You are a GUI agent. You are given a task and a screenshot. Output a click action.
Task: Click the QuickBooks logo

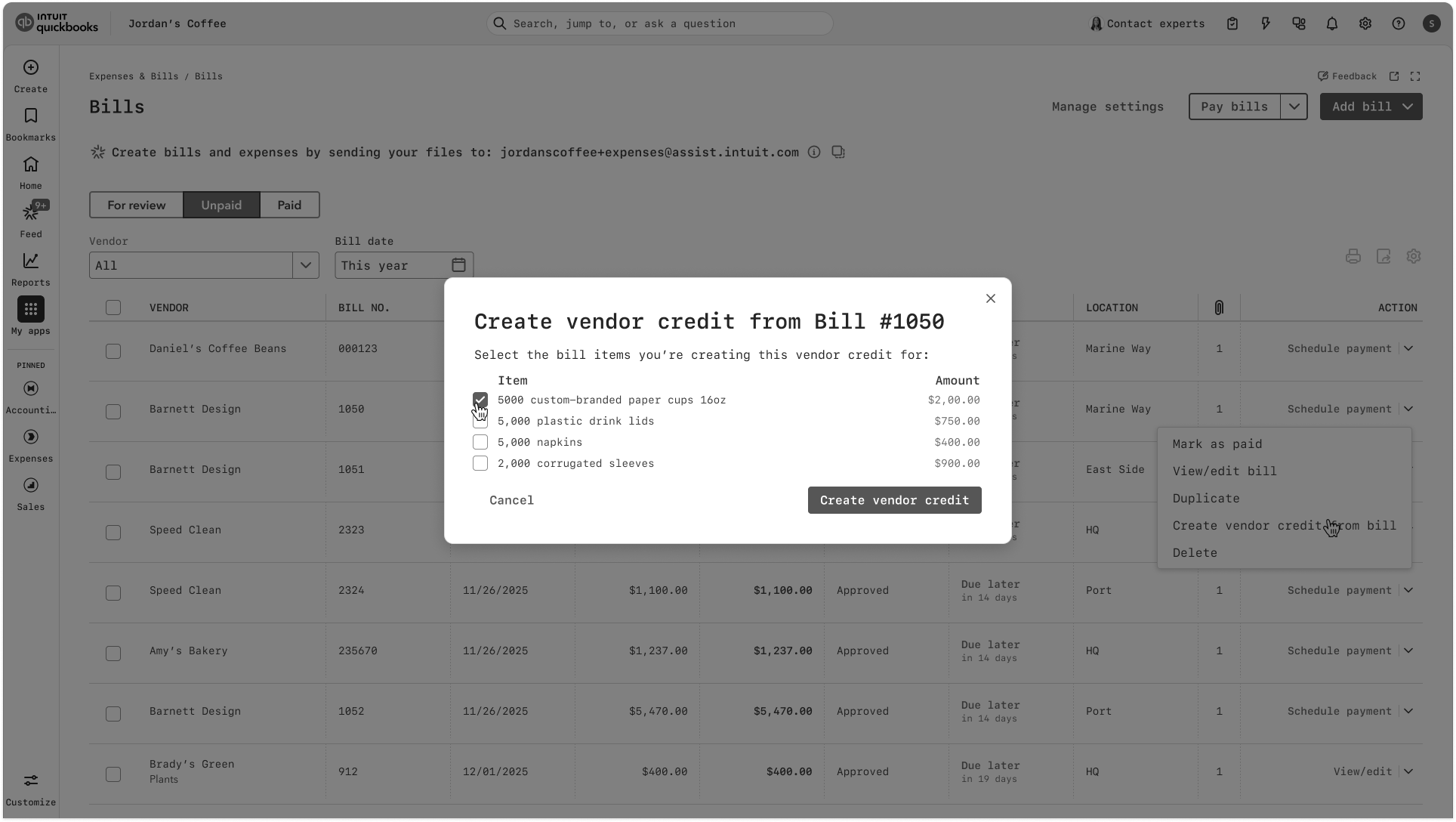point(57,23)
